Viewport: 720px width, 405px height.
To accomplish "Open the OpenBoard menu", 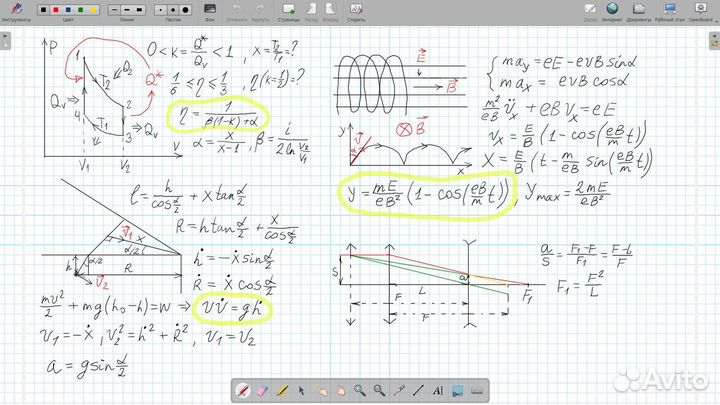I will [x=700, y=11].
